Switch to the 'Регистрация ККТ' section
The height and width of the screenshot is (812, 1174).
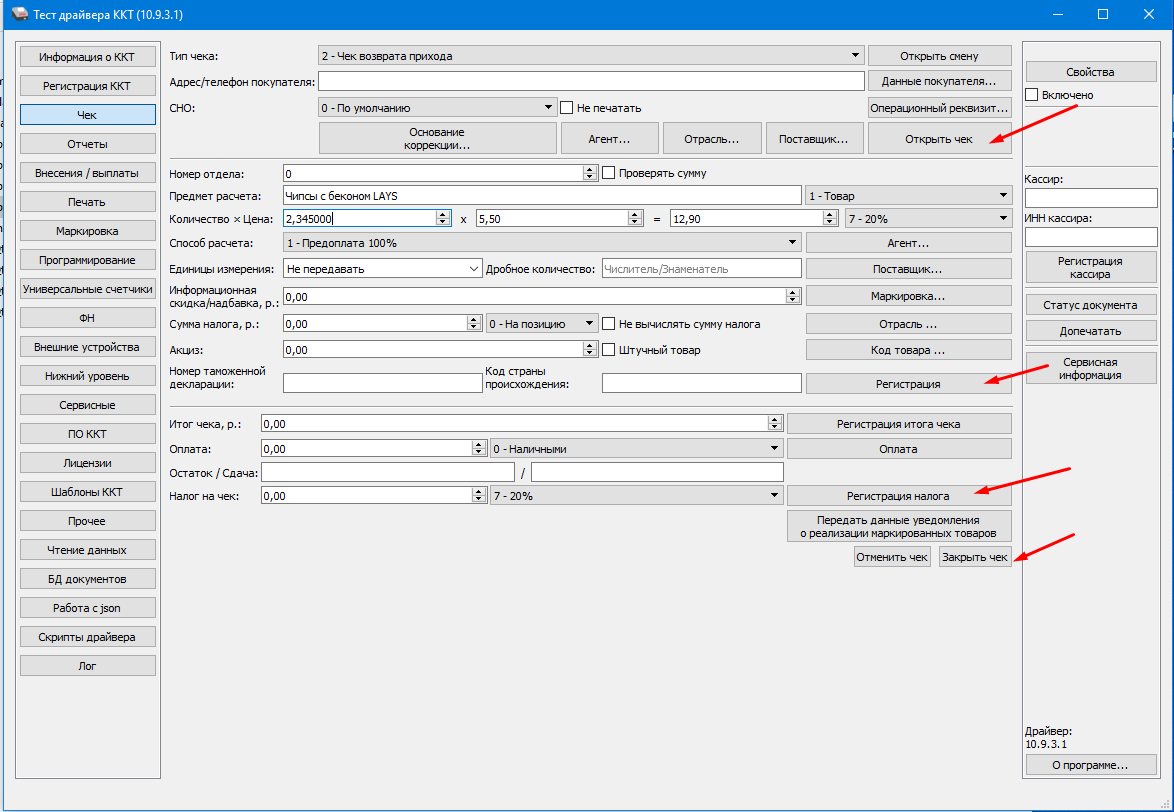tap(88, 86)
